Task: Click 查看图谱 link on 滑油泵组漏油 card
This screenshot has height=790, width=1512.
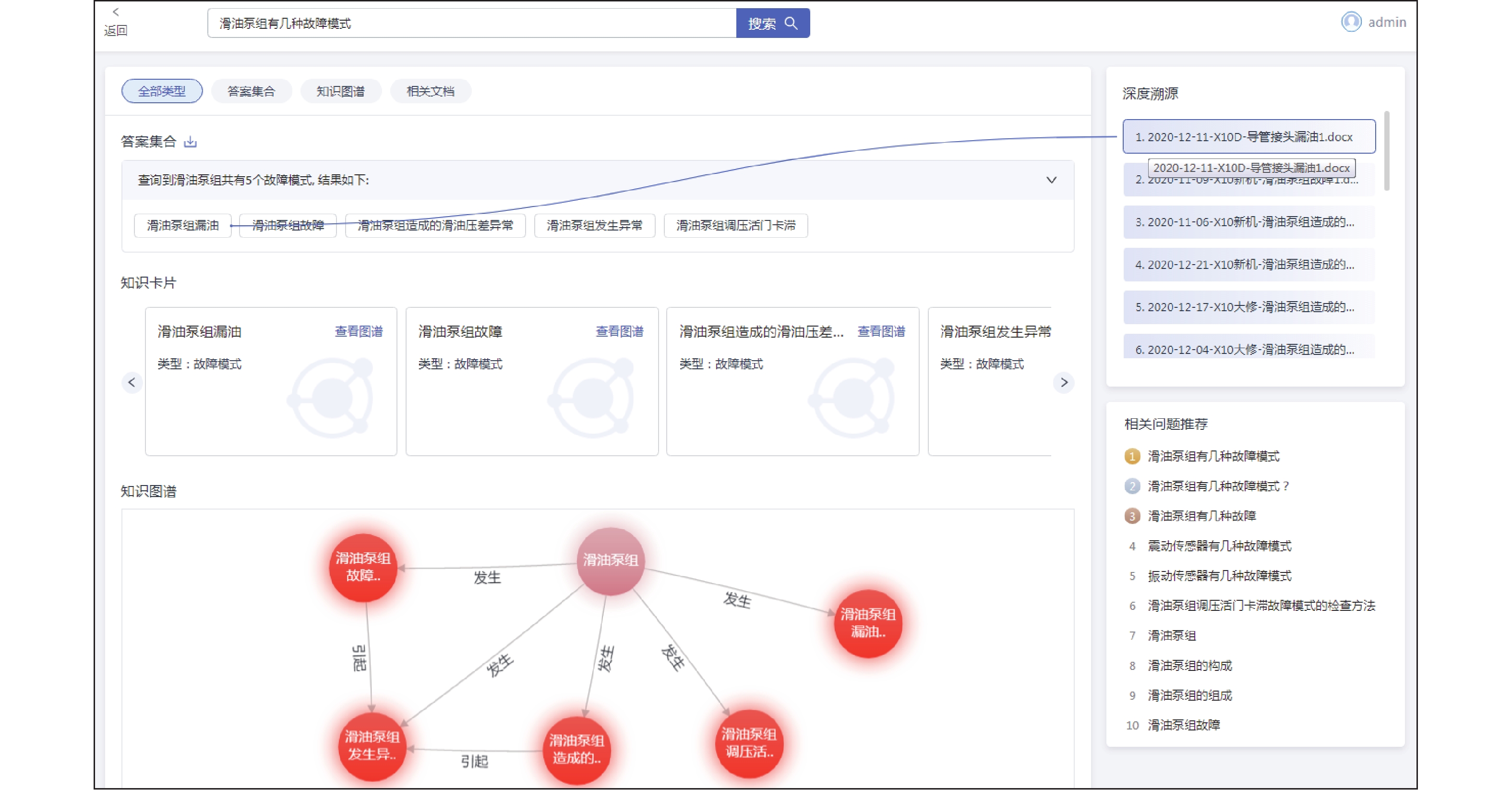Action: tap(358, 331)
